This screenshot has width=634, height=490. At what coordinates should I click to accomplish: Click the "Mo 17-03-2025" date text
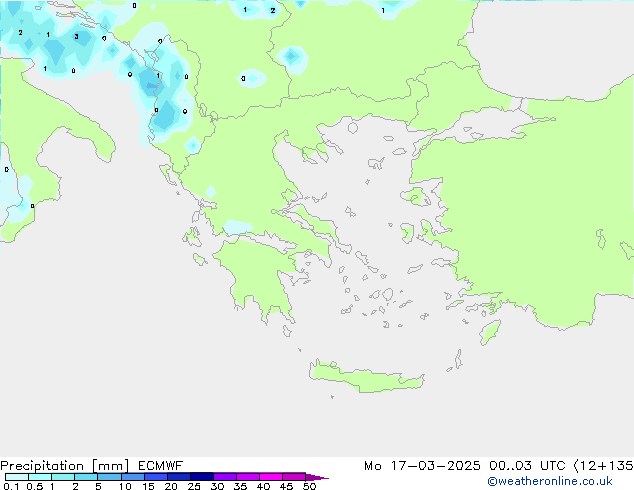click(x=422, y=466)
